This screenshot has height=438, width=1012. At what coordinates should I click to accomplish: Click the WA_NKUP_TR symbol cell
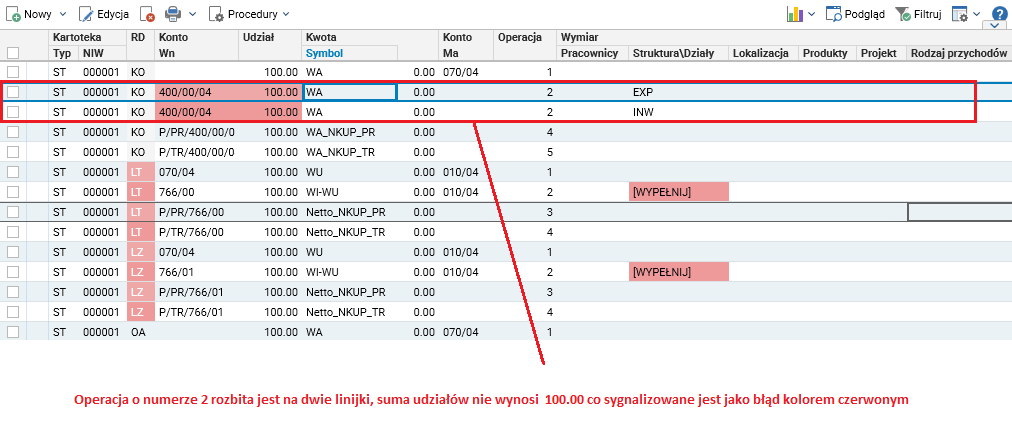(x=350, y=152)
